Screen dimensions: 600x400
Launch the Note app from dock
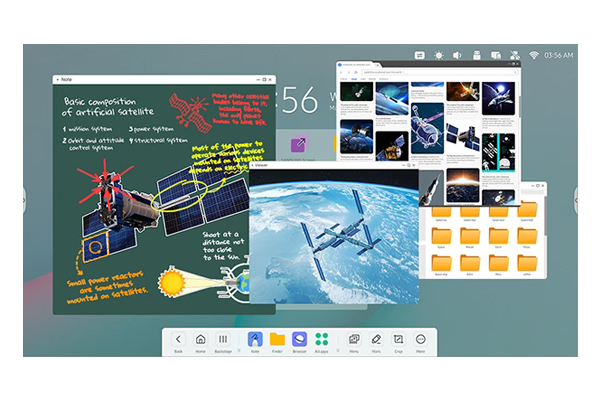click(x=255, y=342)
